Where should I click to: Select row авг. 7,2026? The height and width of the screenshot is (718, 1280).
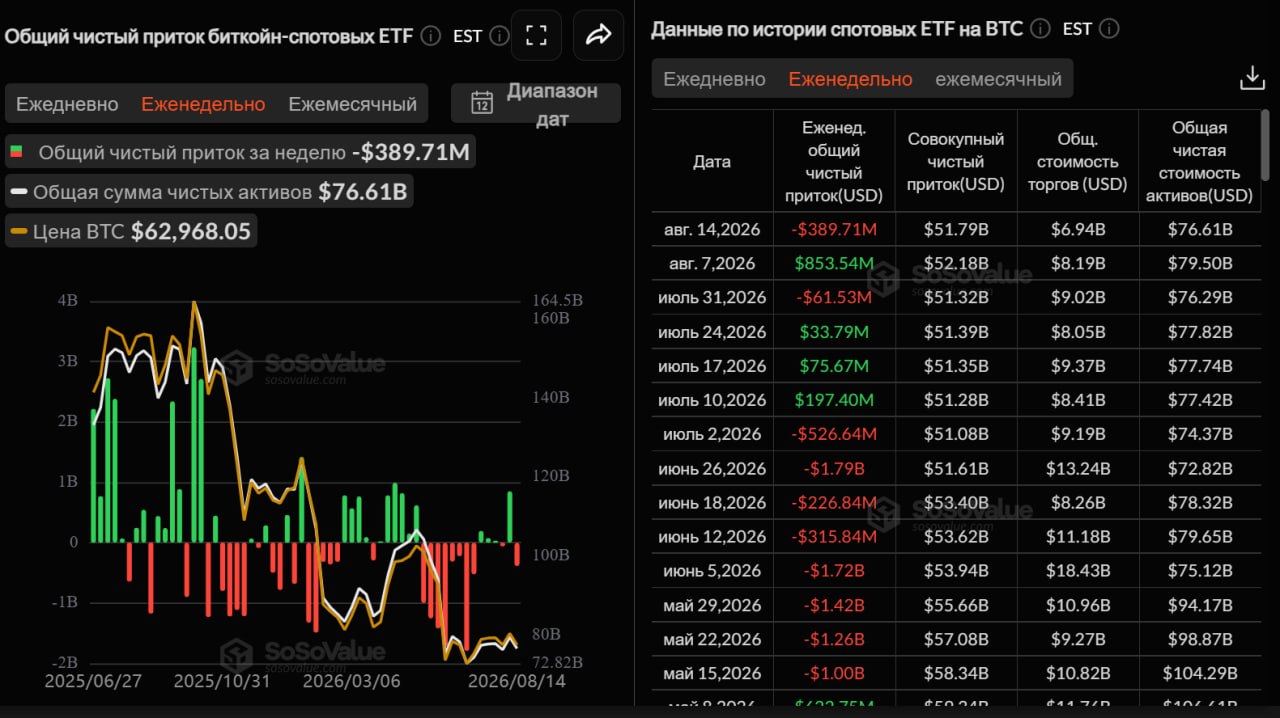click(956, 263)
